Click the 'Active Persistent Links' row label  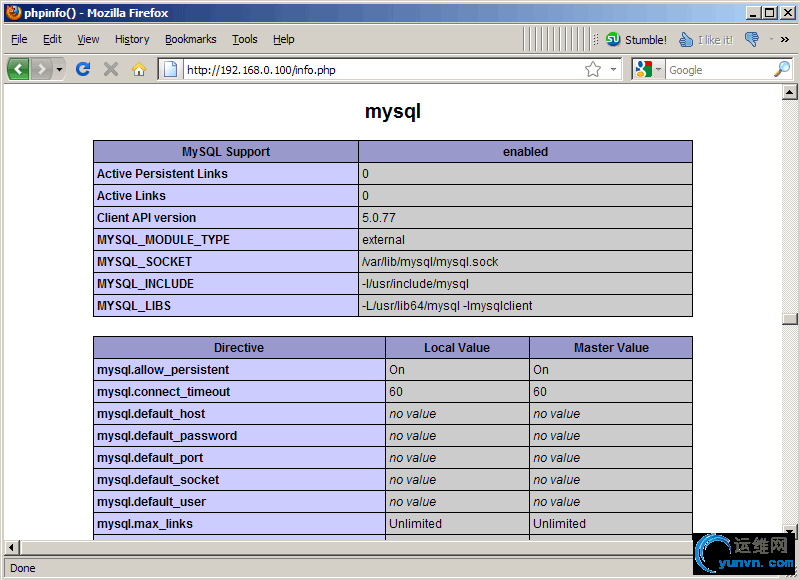coord(162,174)
